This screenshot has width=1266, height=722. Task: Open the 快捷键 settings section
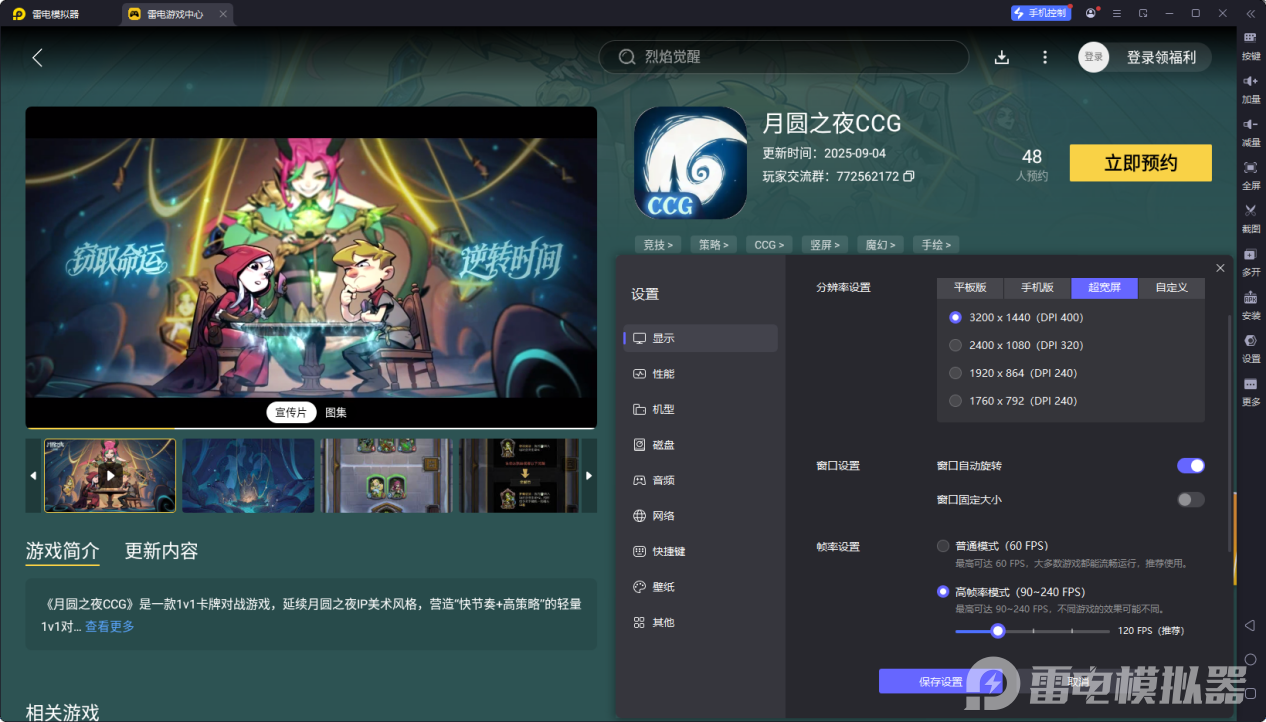click(701, 551)
